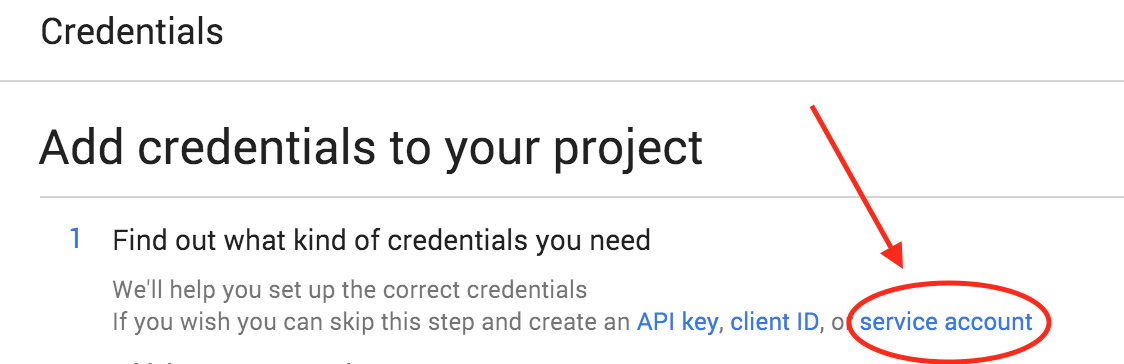Viewport: 1124px width, 364px height.
Task: Click the skip this step sentence
Action: pyautogui.click(x=572, y=322)
